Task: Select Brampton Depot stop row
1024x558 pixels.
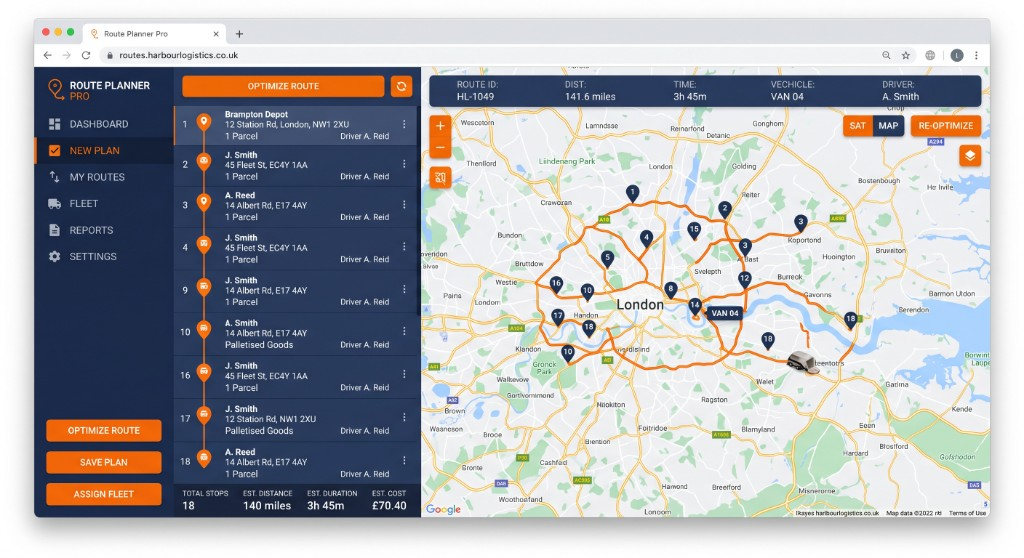Action: pos(296,125)
